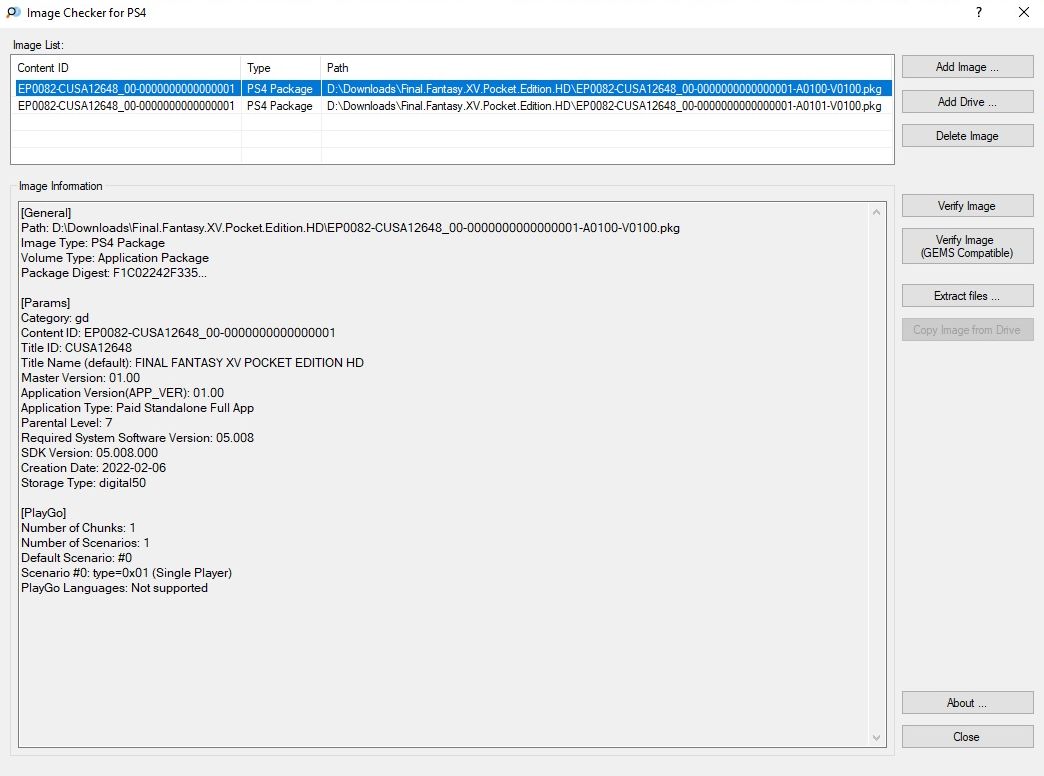Click the Close button
The height and width of the screenshot is (776, 1044).
point(967,737)
